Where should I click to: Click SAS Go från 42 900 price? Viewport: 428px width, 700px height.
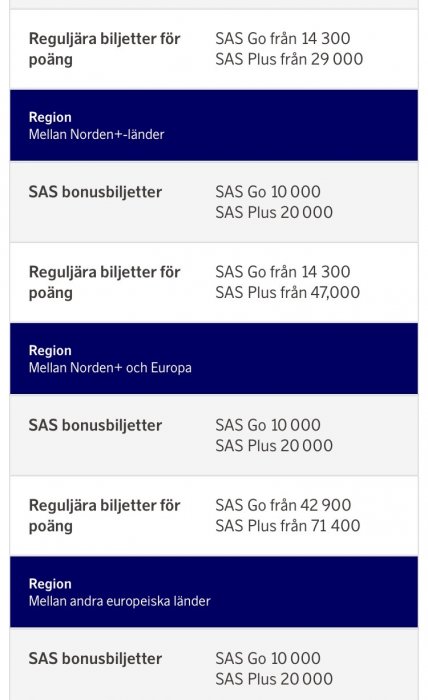[x=283, y=505]
